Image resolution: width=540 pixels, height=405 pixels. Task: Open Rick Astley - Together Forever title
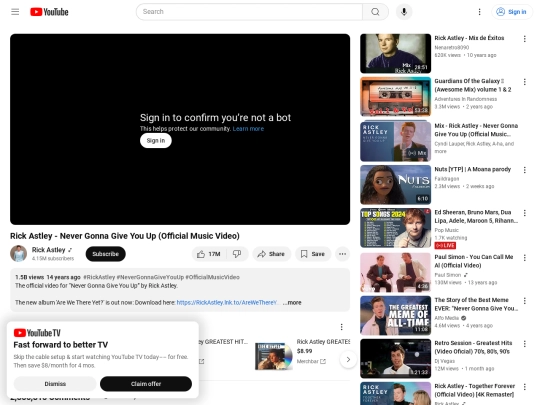(475, 390)
